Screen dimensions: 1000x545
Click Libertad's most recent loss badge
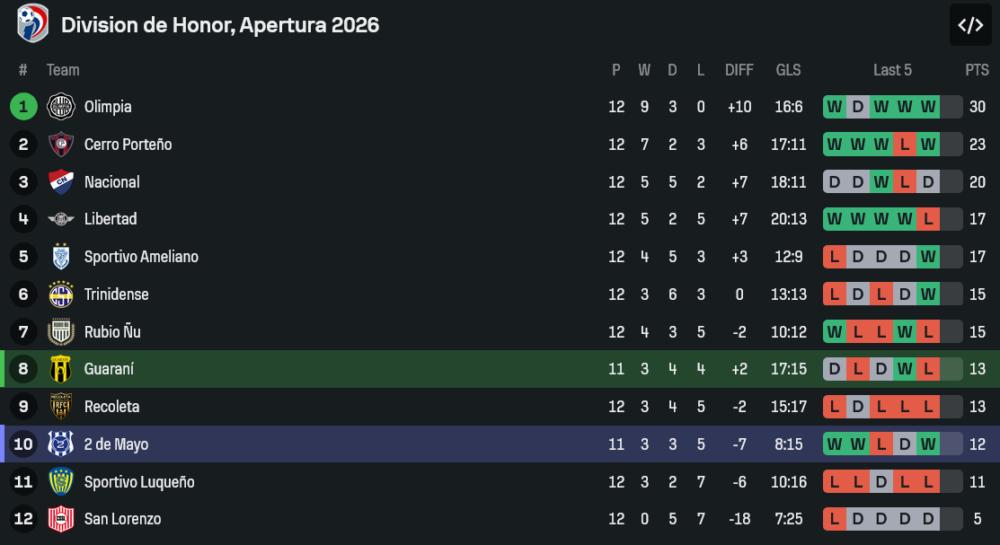point(928,219)
